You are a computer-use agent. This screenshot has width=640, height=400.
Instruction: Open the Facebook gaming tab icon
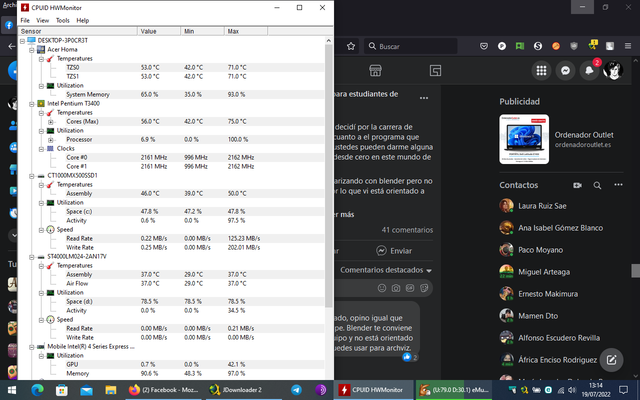point(436,71)
